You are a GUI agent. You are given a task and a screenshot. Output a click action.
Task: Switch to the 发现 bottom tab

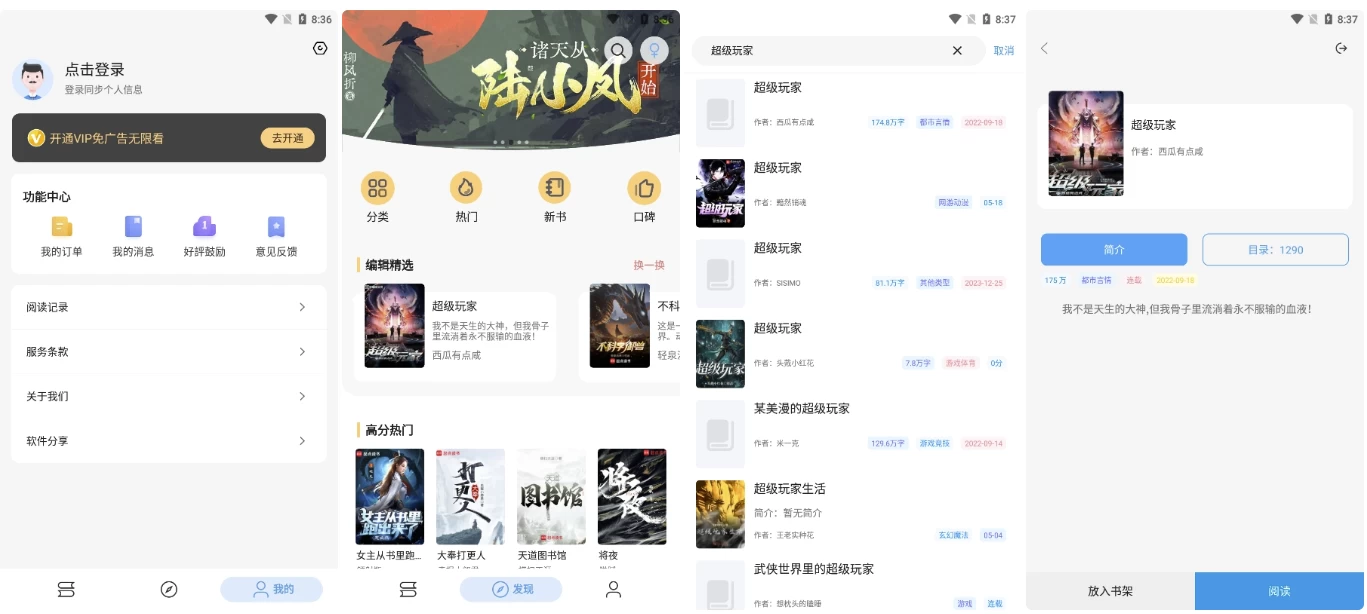tap(511, 589)
